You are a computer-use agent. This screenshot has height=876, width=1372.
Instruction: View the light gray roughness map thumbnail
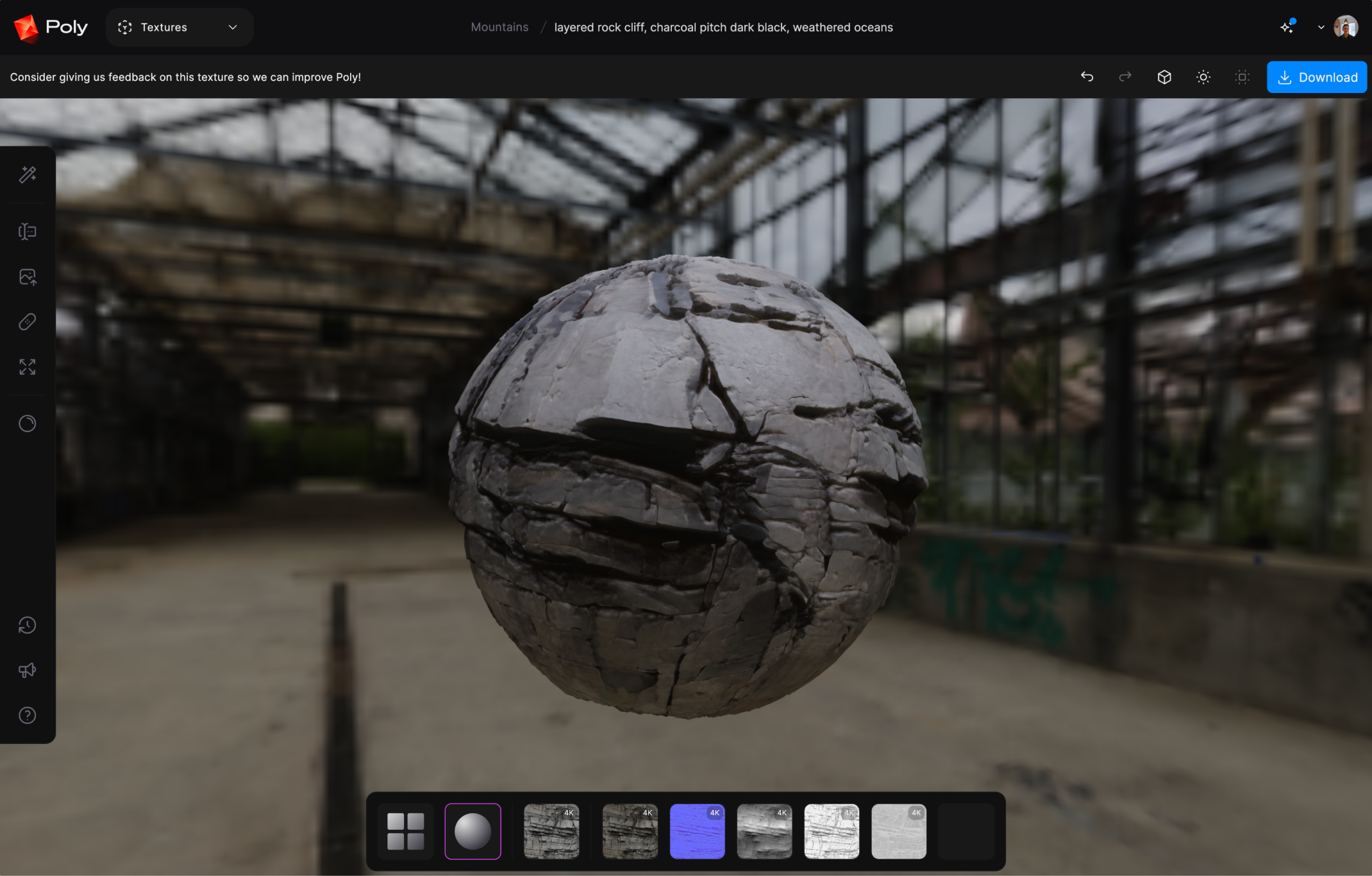(x=899, y=831)
